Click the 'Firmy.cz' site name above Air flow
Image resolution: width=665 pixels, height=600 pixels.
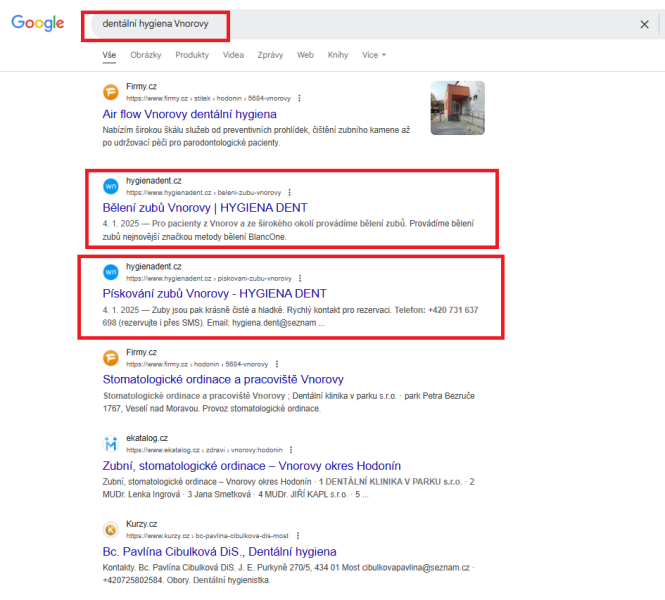(141, 87)
